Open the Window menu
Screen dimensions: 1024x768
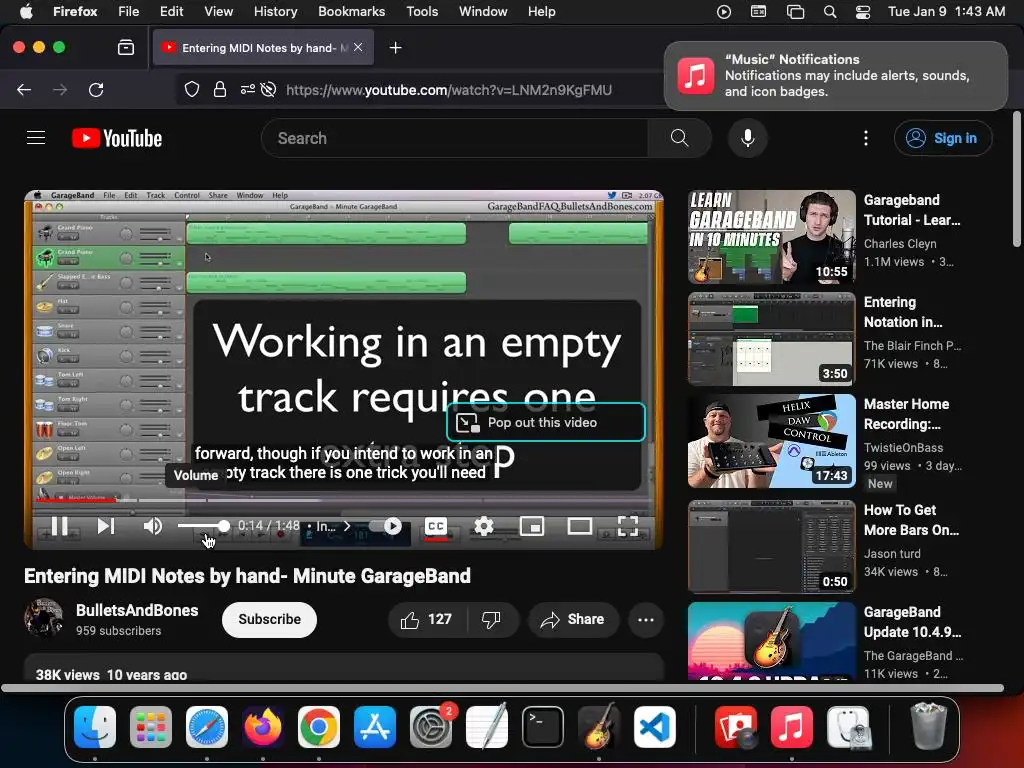(x=483, y=11)
